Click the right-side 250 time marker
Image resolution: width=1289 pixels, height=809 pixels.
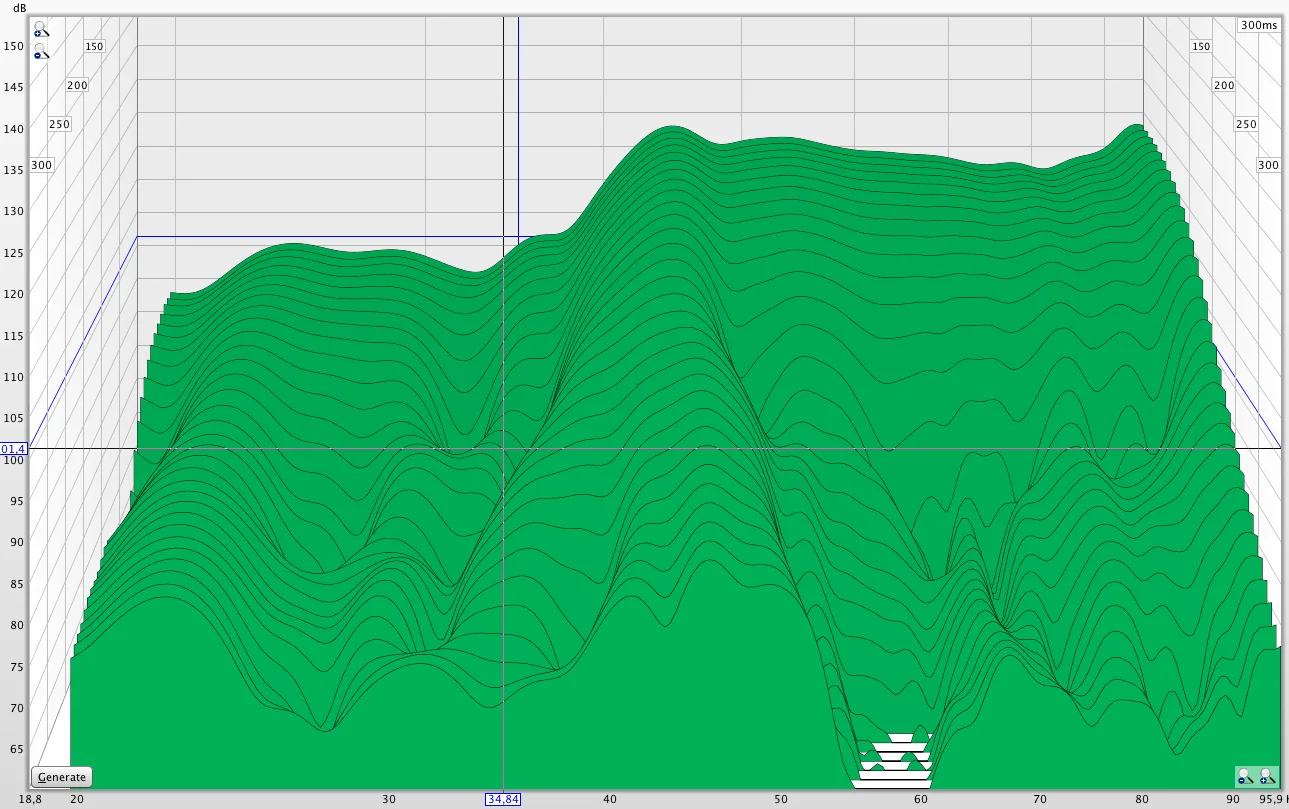point(1246,124)
